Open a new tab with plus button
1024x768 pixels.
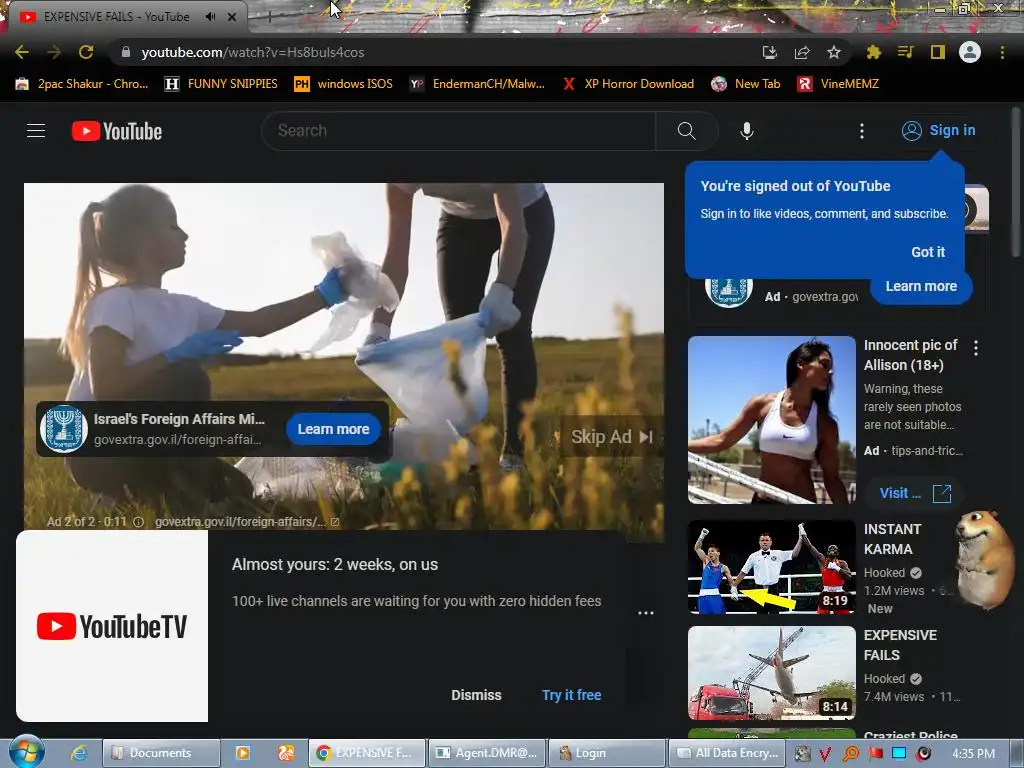(x=269, y=17)
